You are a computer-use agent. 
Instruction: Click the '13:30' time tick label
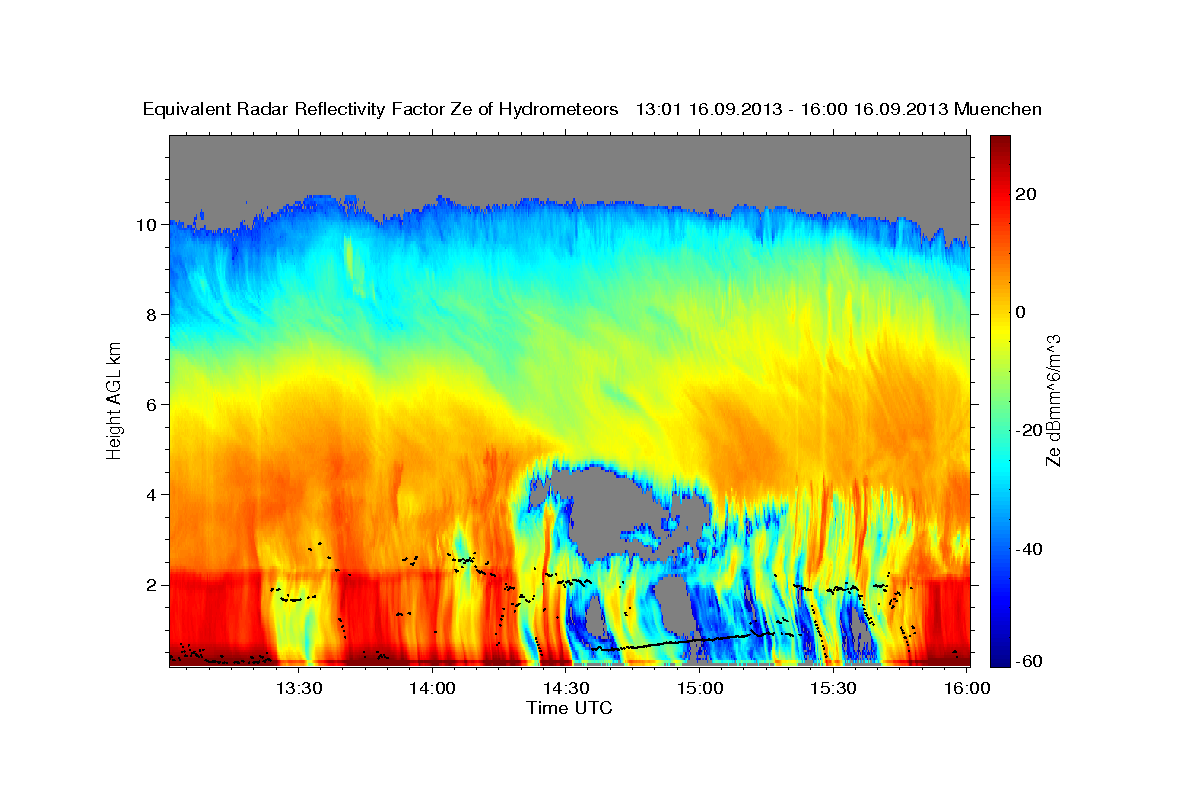[x=299, y=689]
